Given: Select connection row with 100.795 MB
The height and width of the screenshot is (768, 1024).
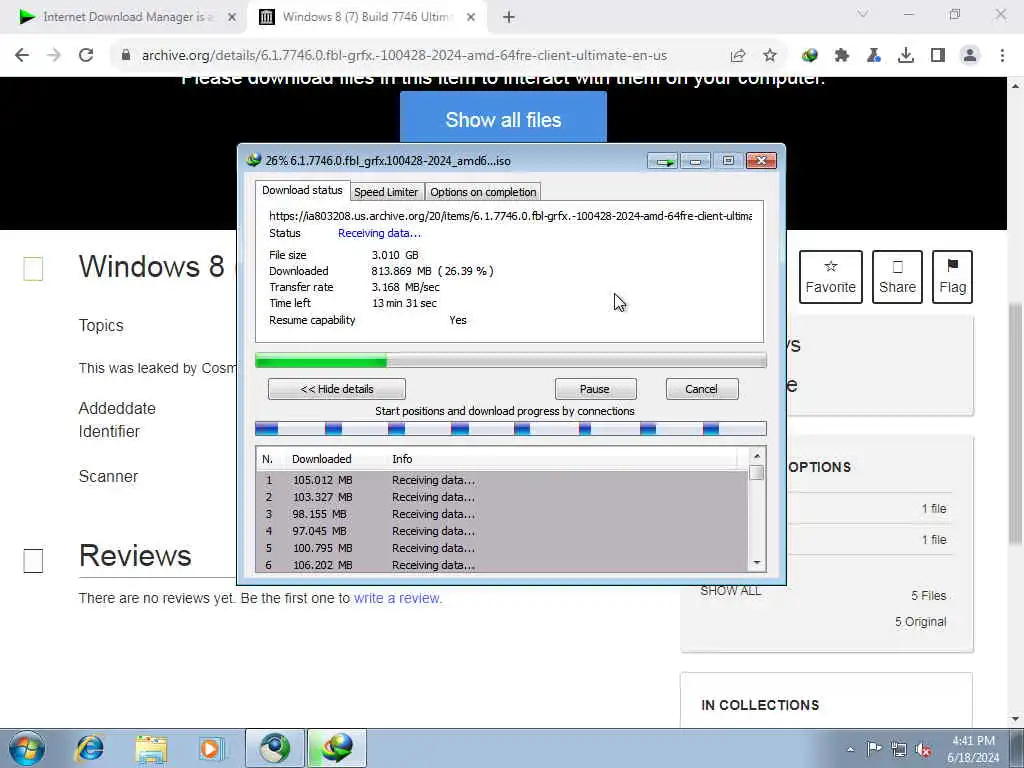Looking at the screenshot, I should [x=502, y=548].
